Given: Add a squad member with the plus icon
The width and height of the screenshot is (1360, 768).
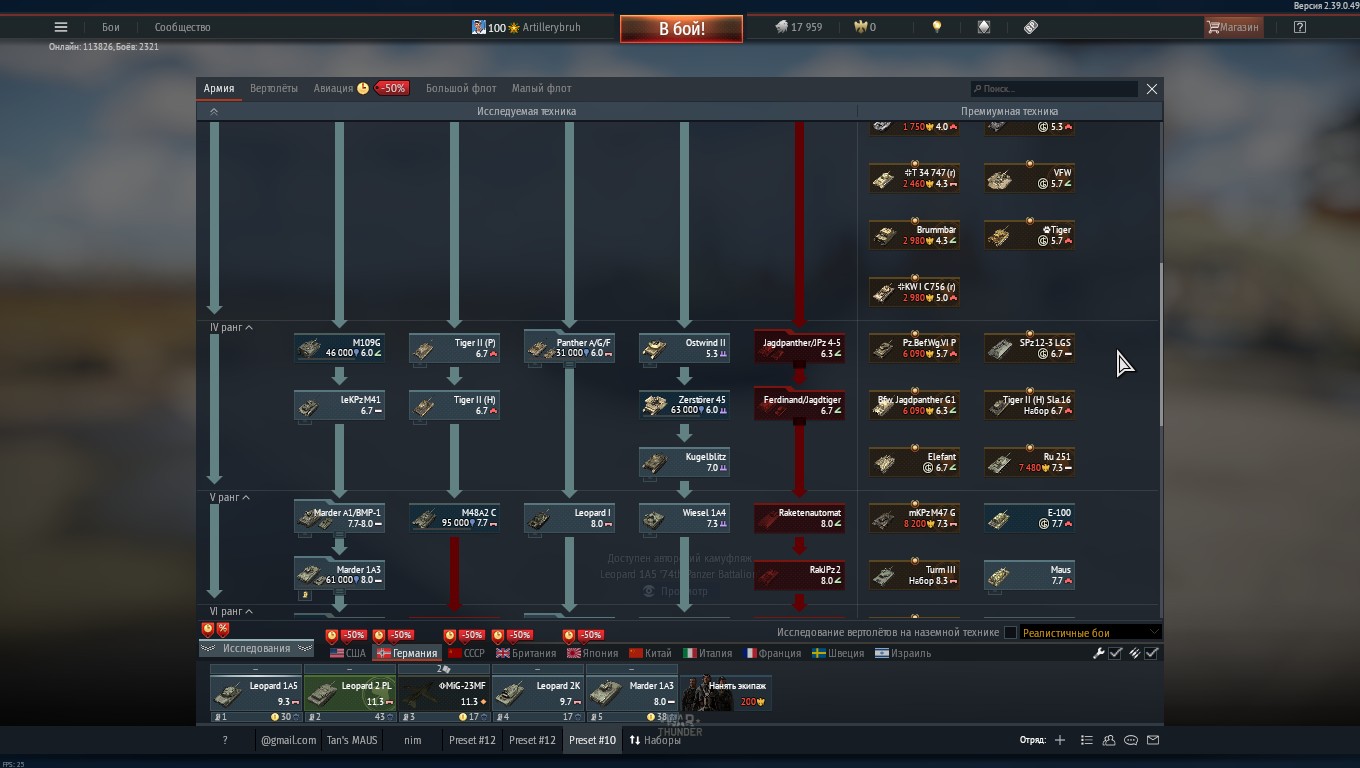Looking at the screenshot, I should pyautogui.click(x=1060, y=740).
